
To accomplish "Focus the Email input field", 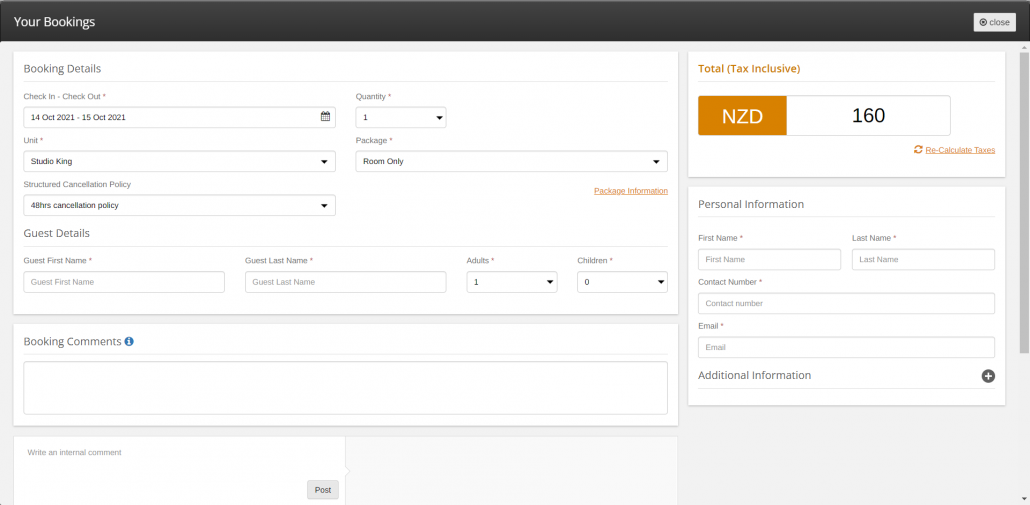I will (846, 347).
